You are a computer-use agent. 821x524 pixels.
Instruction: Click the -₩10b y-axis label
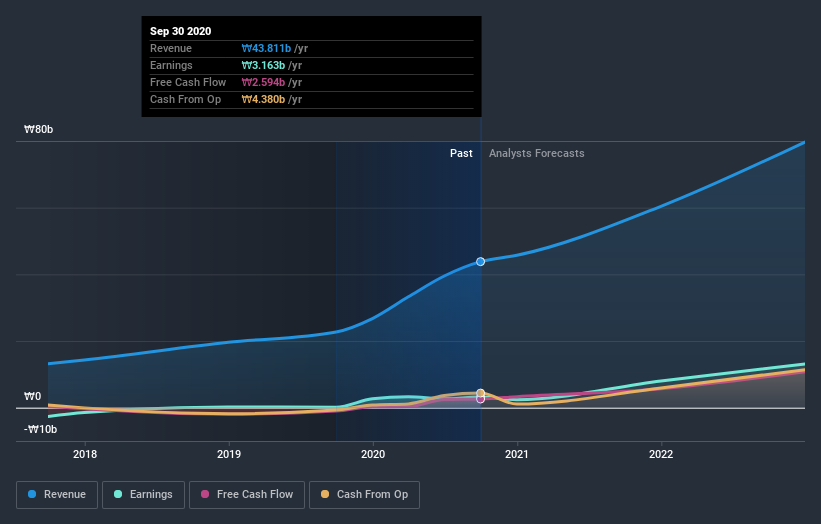(x=40, y=429)
